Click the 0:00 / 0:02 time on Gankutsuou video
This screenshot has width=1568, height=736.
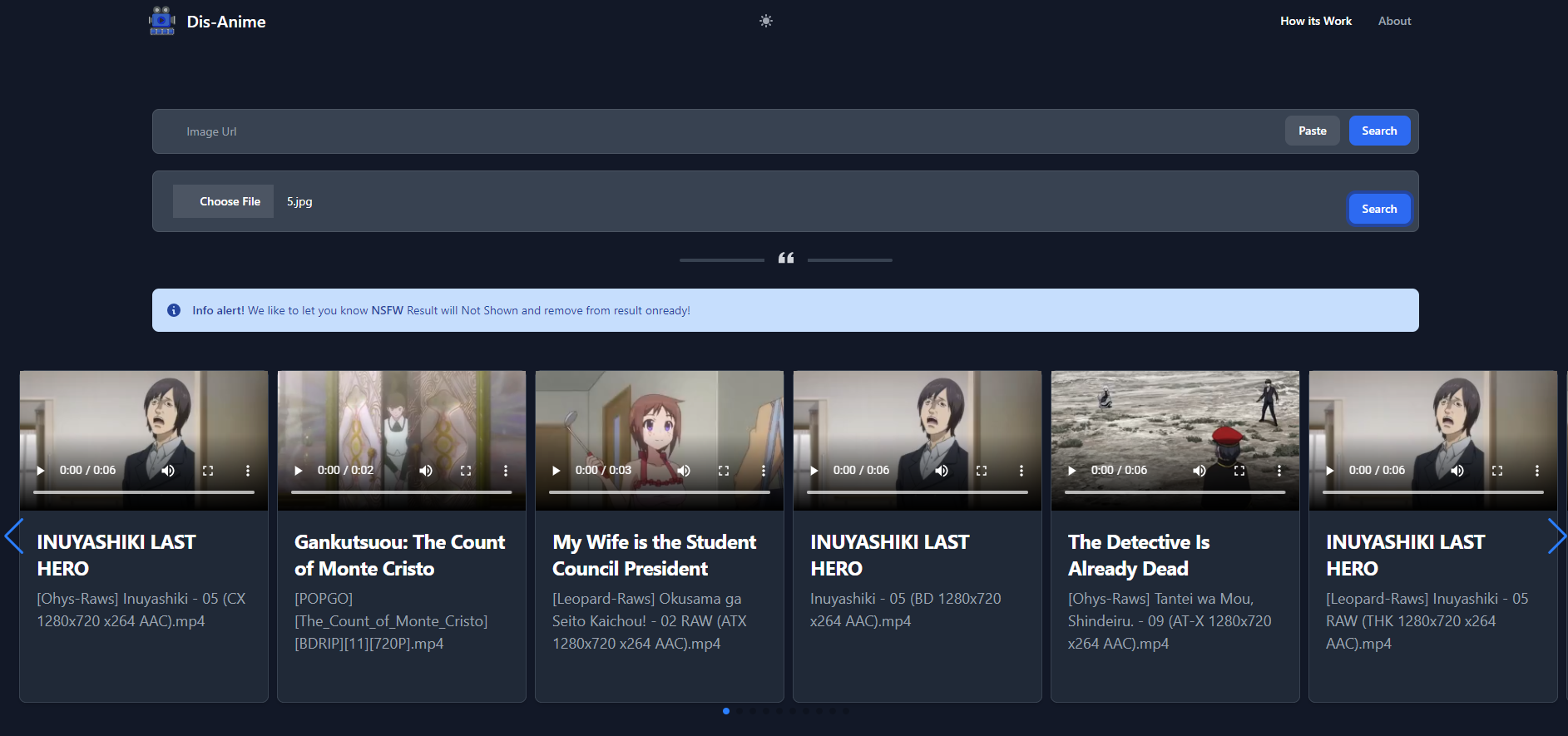coord(345,470)
